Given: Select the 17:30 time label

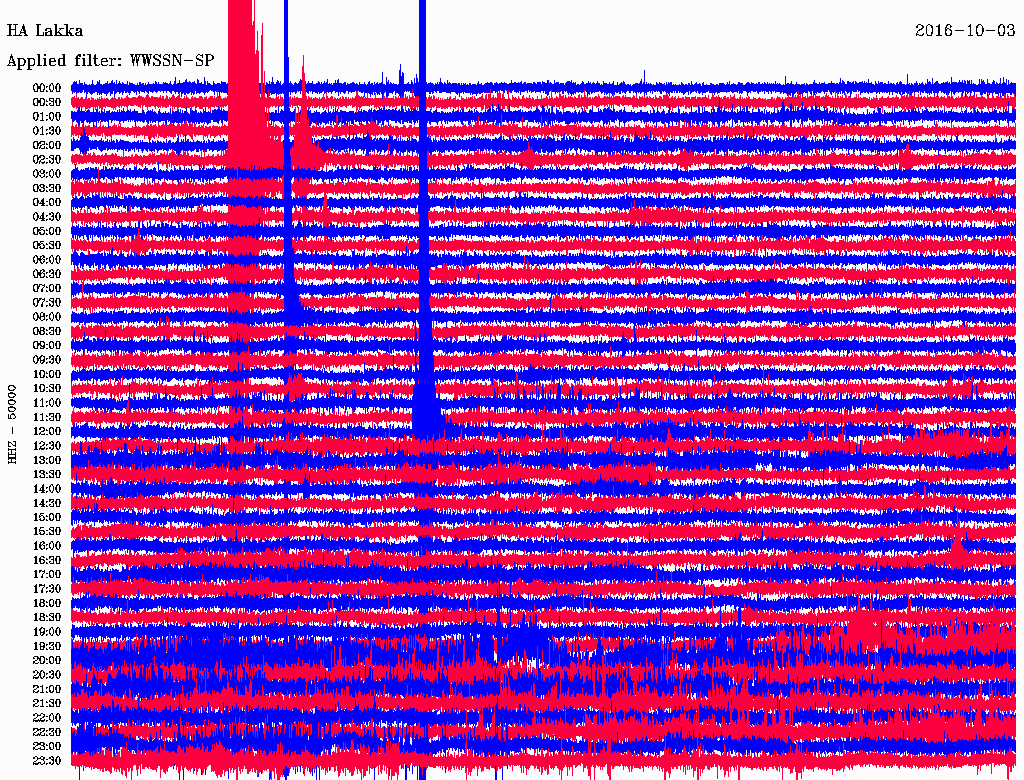Looking at the screenshot, I should 47,589.
